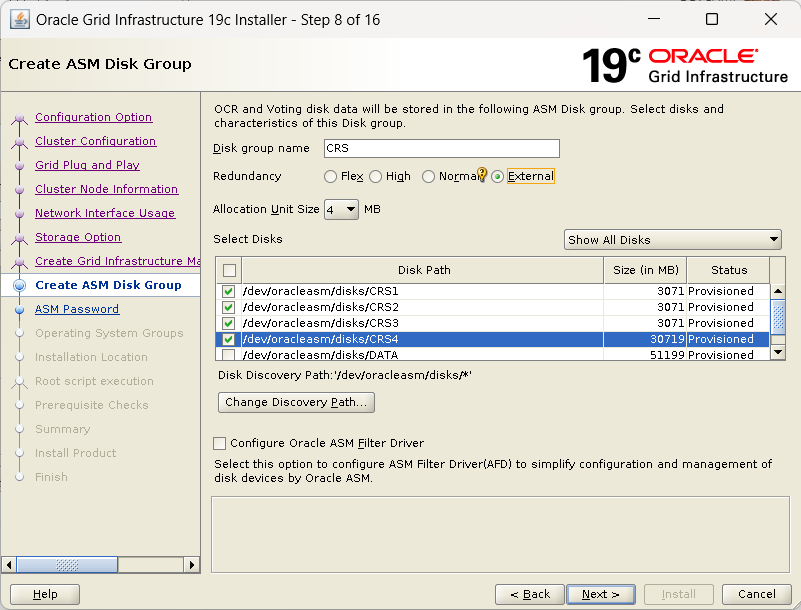Viewport: 801px width, 610px height.
Task: Cancel the installation
Action: pos(757,595)
